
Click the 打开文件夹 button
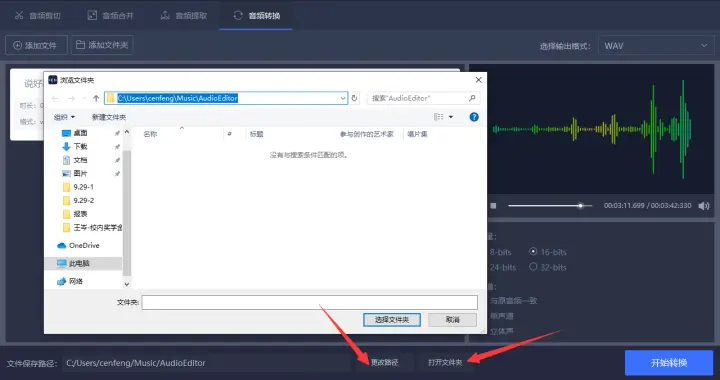(445, 363)
